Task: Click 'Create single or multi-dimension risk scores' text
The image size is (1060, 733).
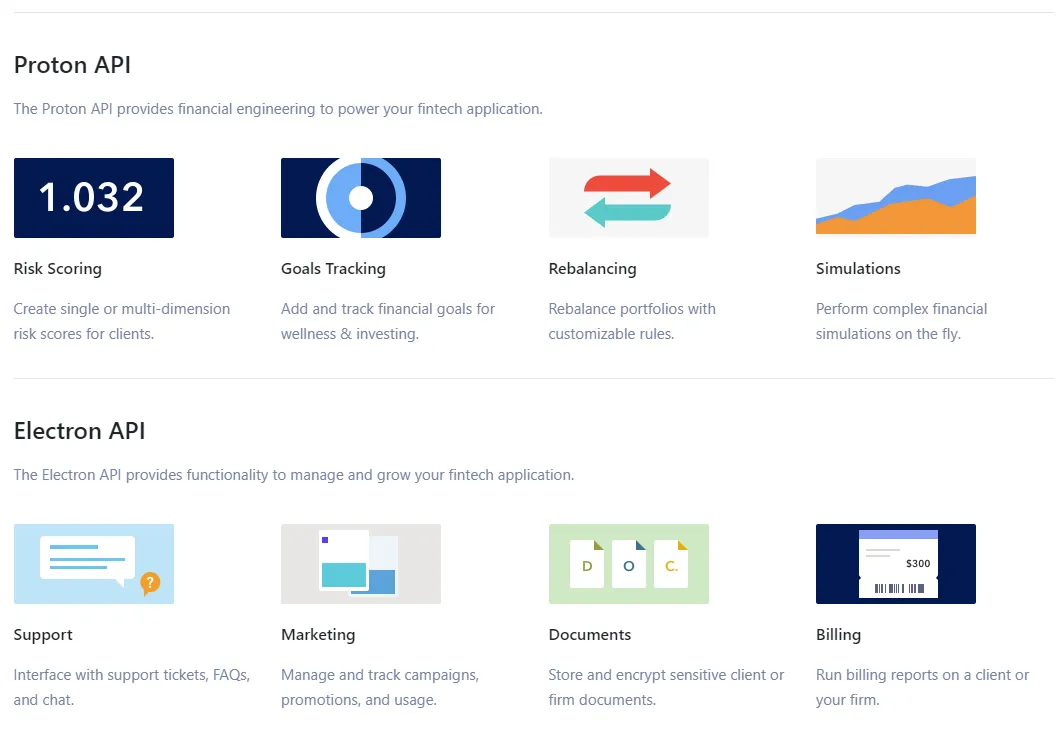Action: [122, 321]
